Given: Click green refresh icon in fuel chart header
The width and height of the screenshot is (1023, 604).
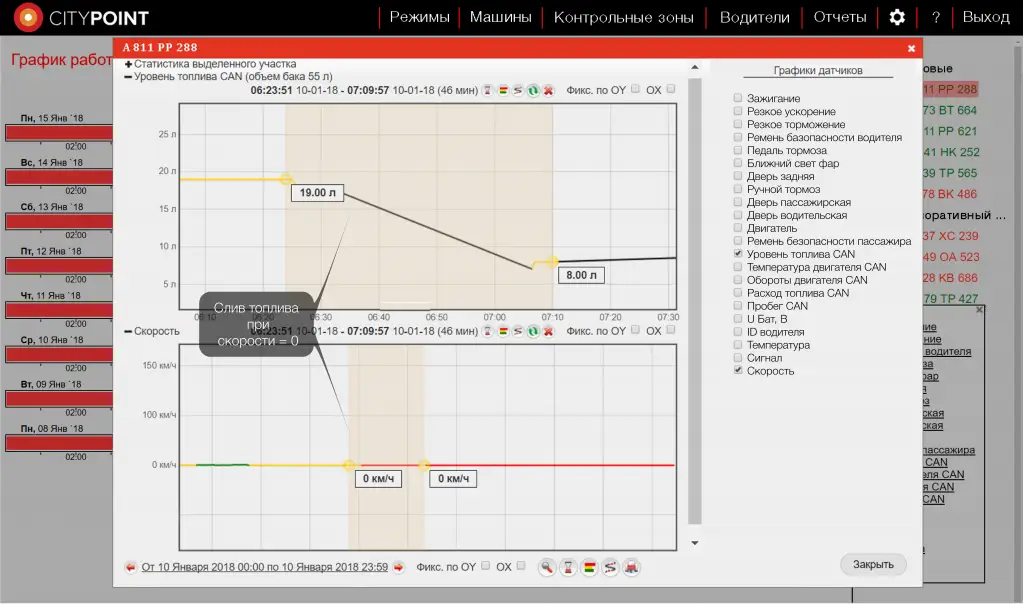Looking at the screenshot, I should click(x=533, y=90).
